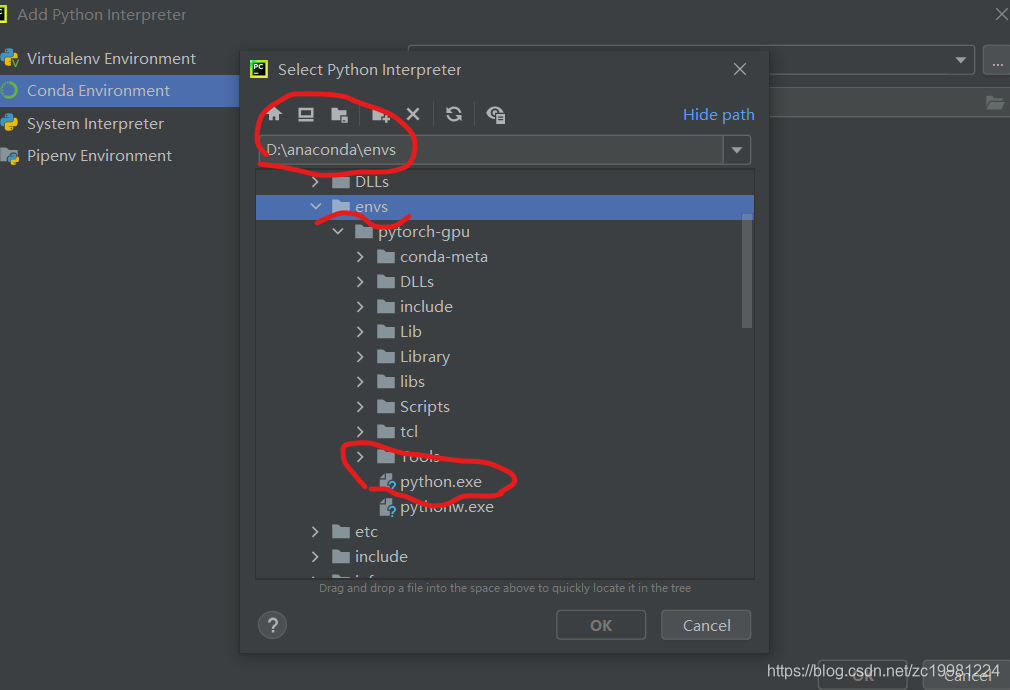Expand the libs folder

(x=360, y=381)
